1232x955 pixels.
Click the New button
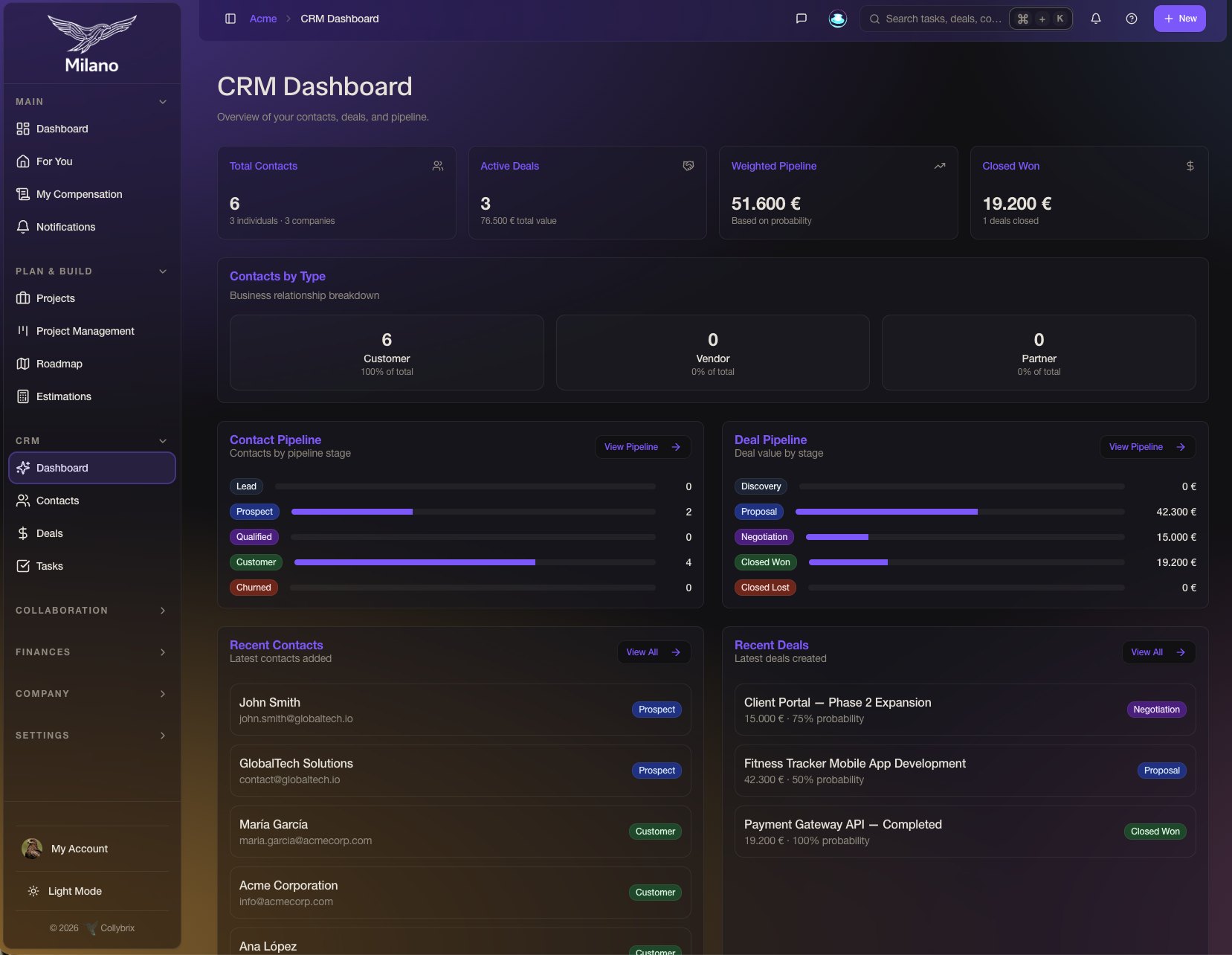click(1179, 19)
